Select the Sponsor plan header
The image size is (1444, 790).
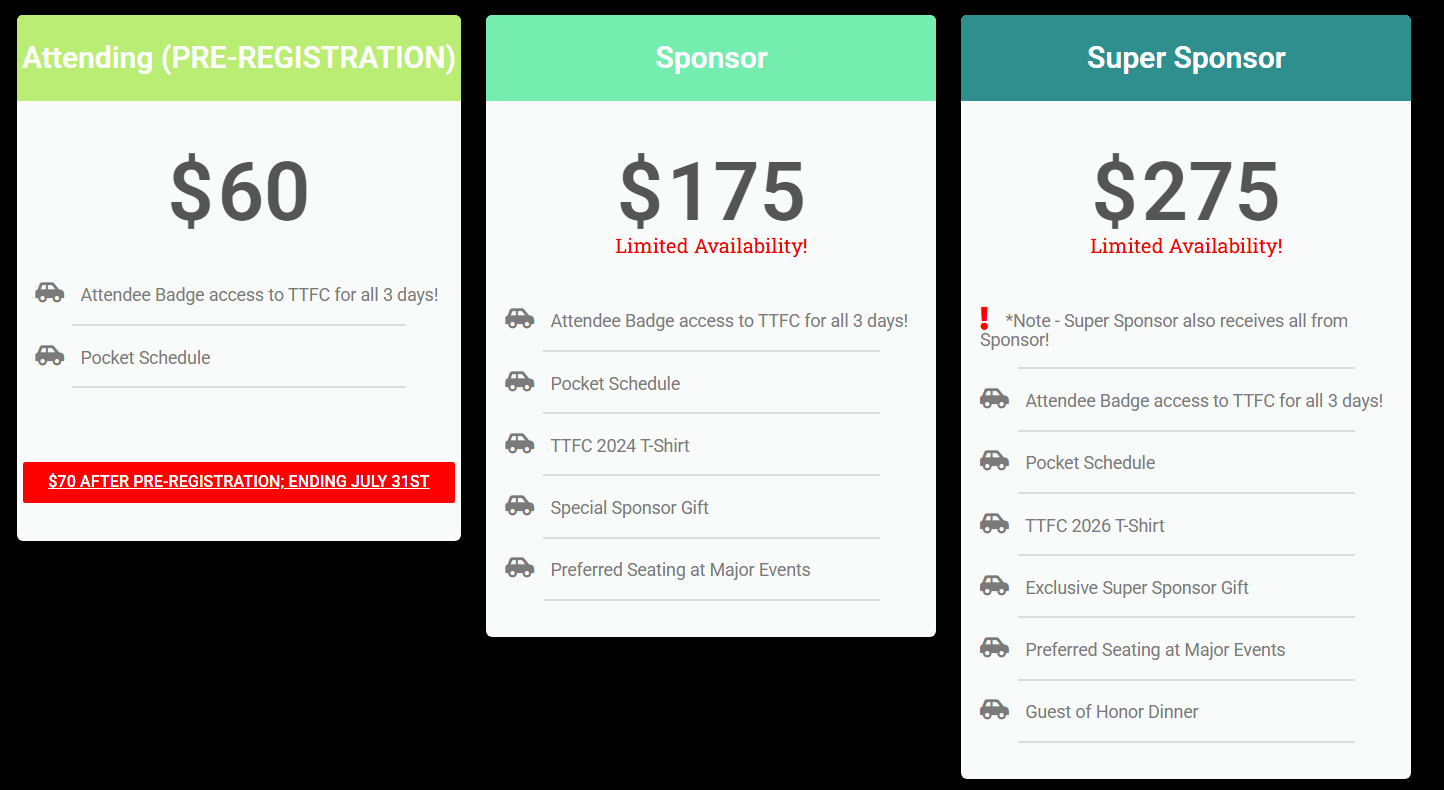pyautogui.click(x=711, y=58)
